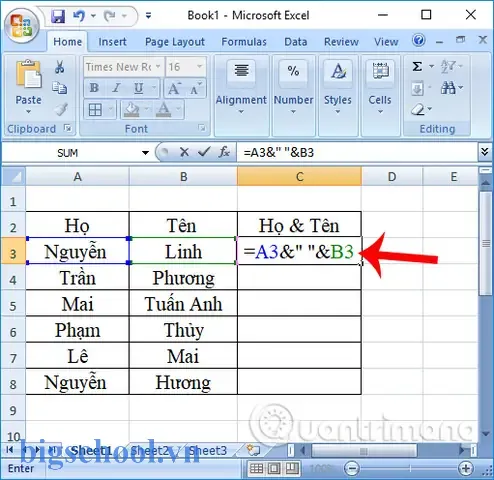
Task: Open the Font dialog launcher
Action: coord(202,128)
